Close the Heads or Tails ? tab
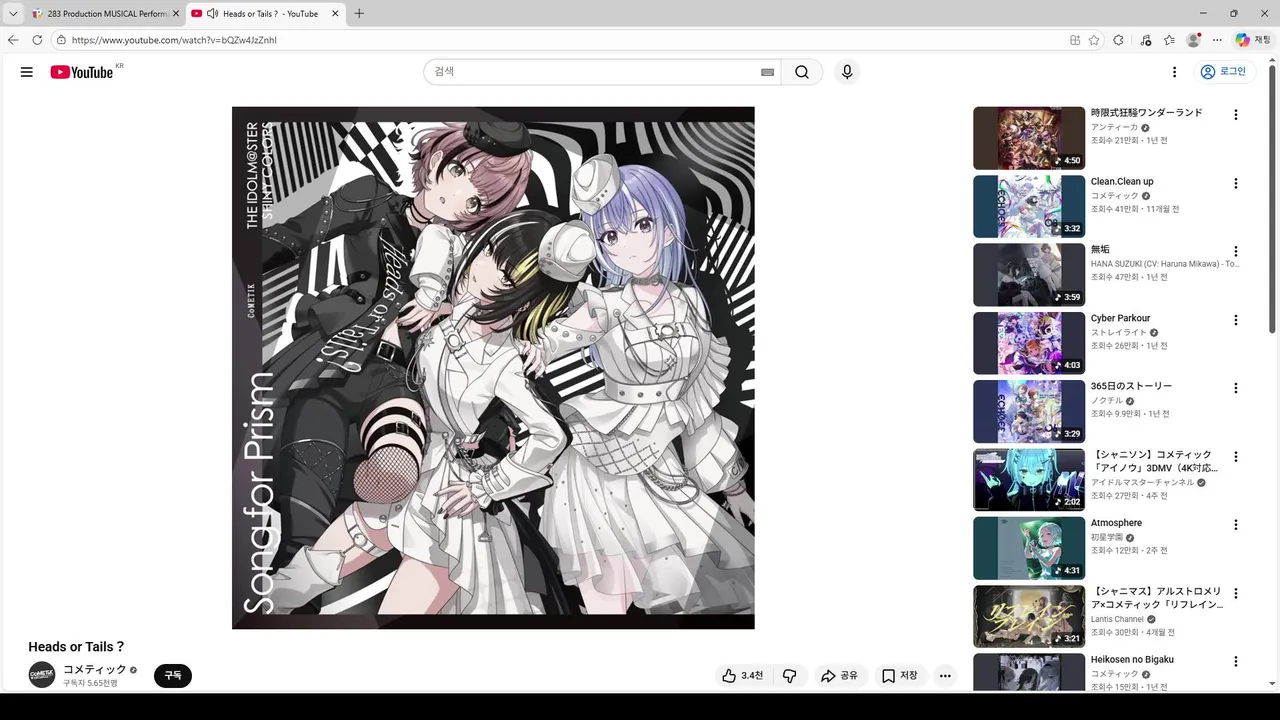This screenshot has height=720, width=1280. tap(335, 14)
